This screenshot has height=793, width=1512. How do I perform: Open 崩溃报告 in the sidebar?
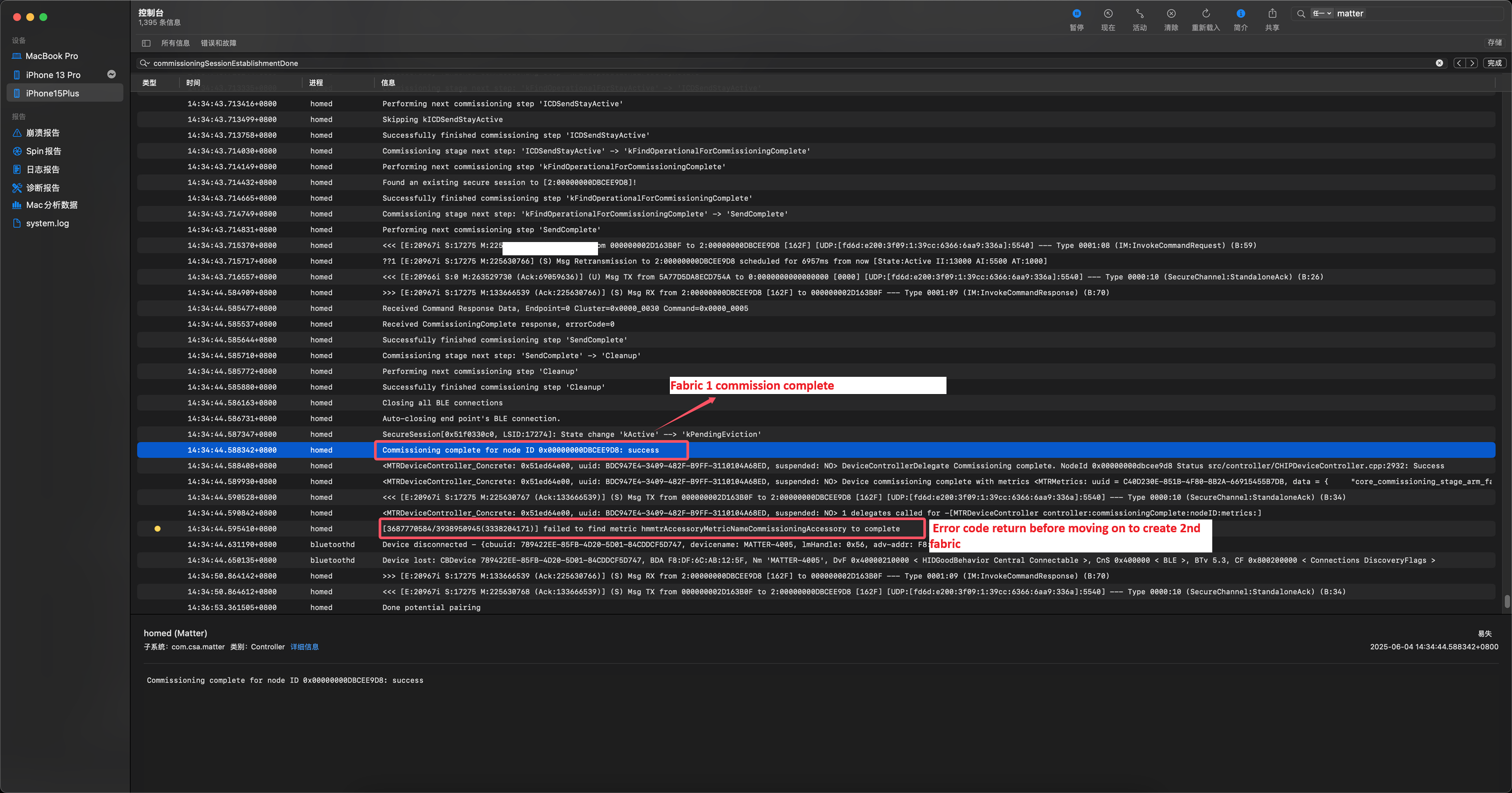[42, 132]
